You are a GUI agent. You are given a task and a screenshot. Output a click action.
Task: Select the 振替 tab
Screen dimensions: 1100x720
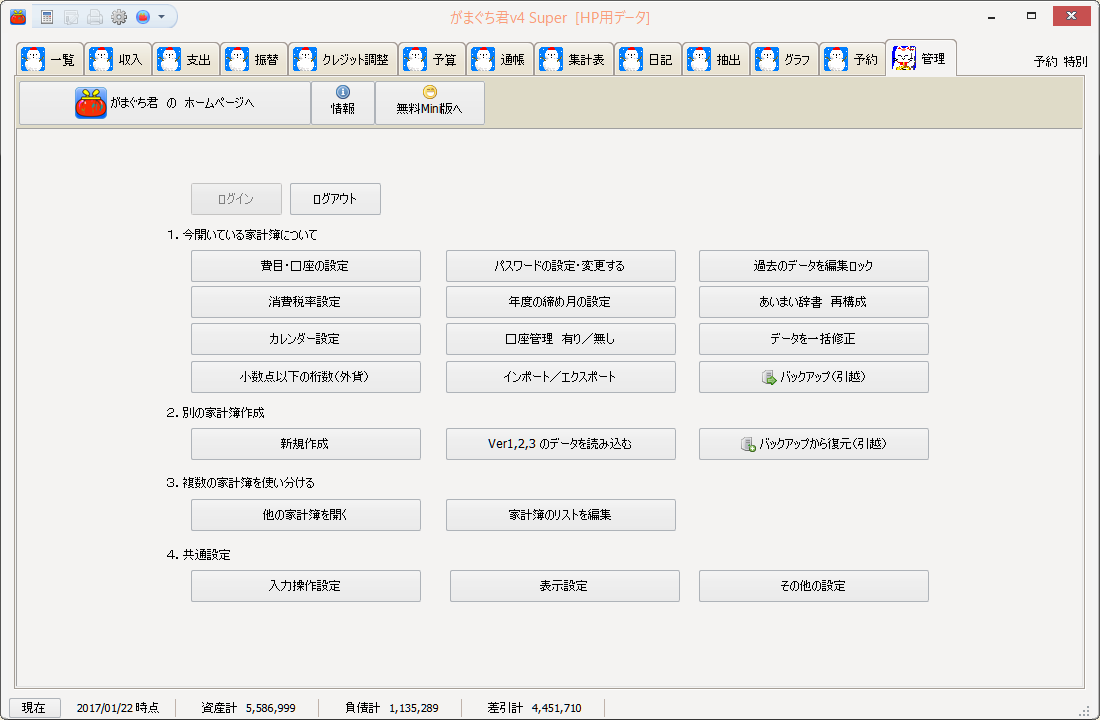pos(254,59)
